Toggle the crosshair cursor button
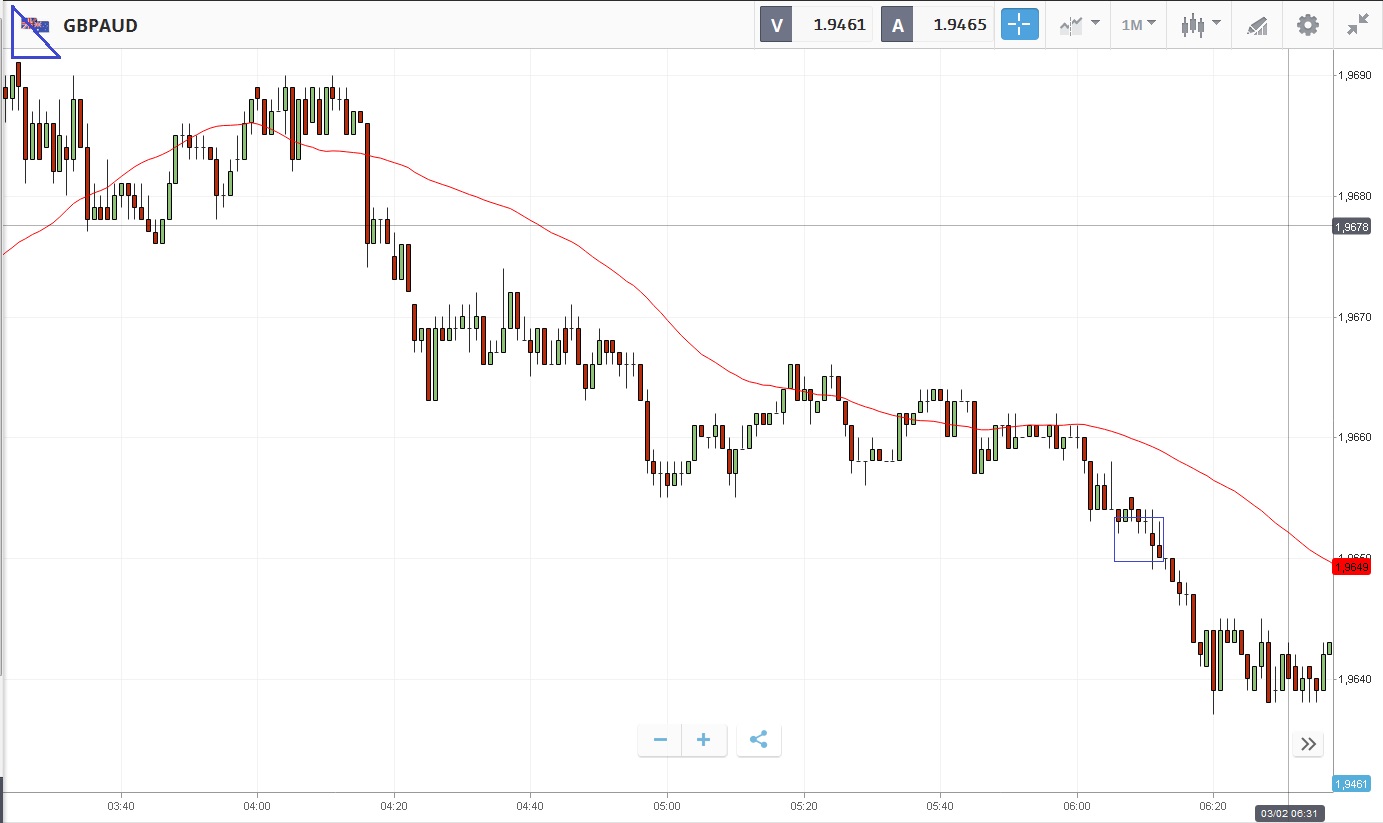The width and height of the screenshot is (1383, 823). click(x=1019, y=25)
